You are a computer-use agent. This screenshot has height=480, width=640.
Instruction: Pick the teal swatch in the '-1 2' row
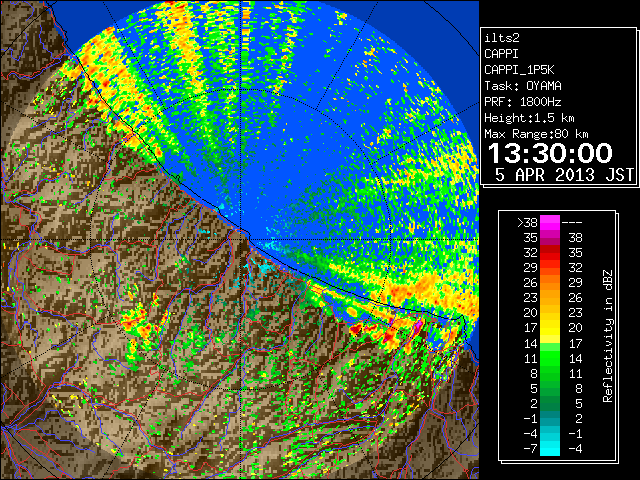coord(550,418)
